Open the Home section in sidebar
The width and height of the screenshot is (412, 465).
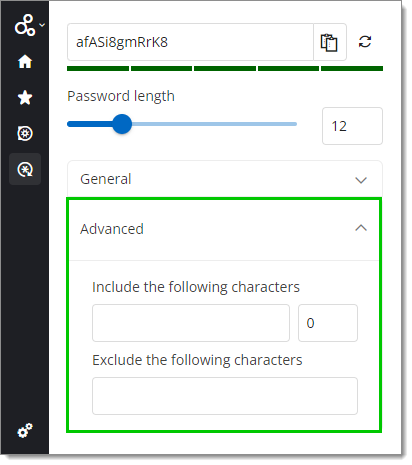coord(25,62)
